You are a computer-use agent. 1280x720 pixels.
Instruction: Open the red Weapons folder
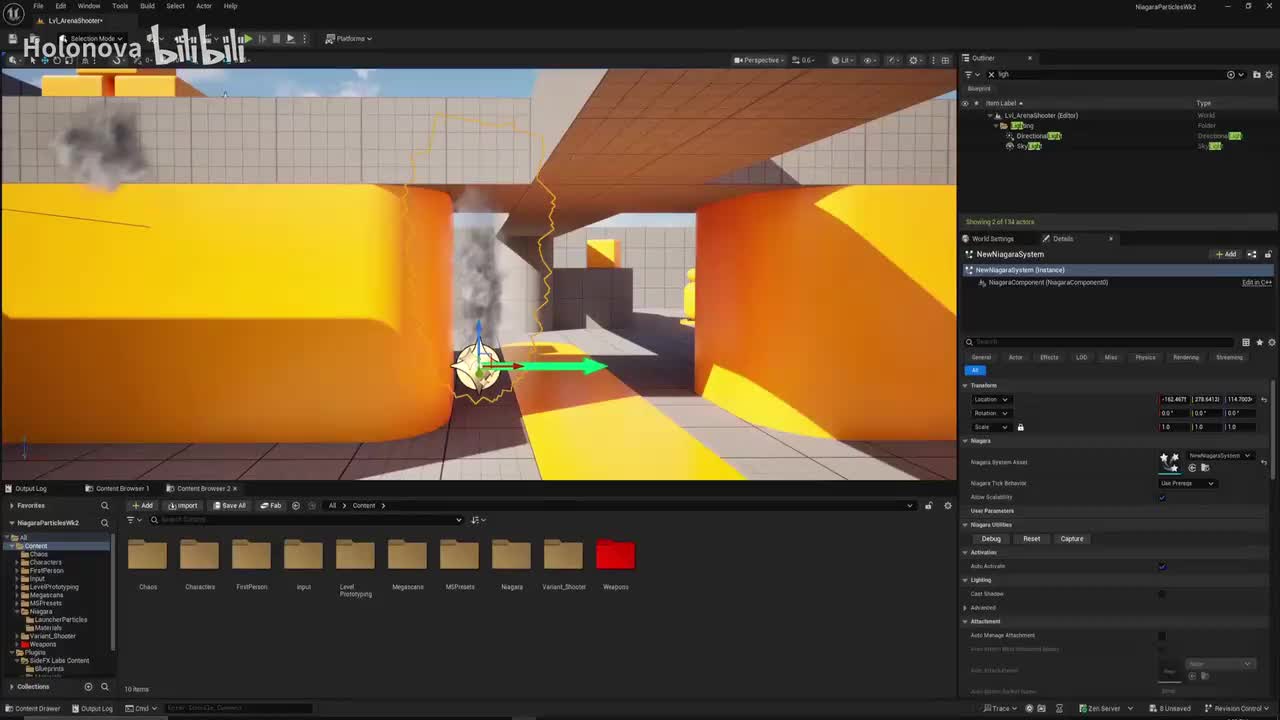[x=615, y=556]
